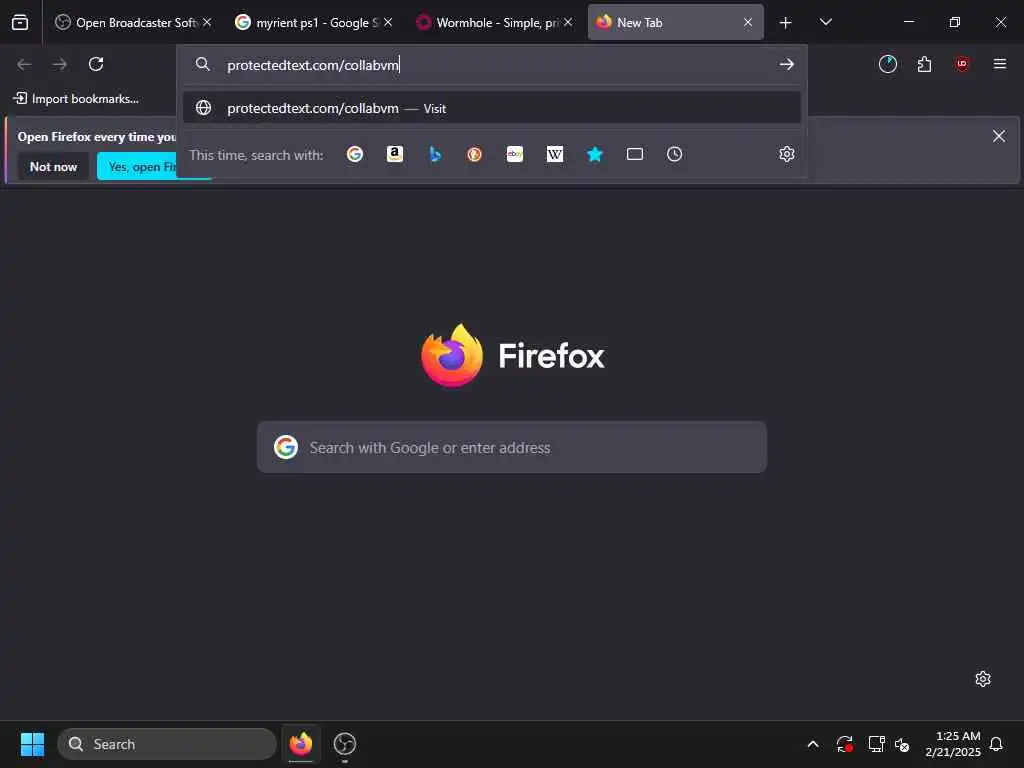Reload the current page

pyautogui.click(x=96, y=64)
